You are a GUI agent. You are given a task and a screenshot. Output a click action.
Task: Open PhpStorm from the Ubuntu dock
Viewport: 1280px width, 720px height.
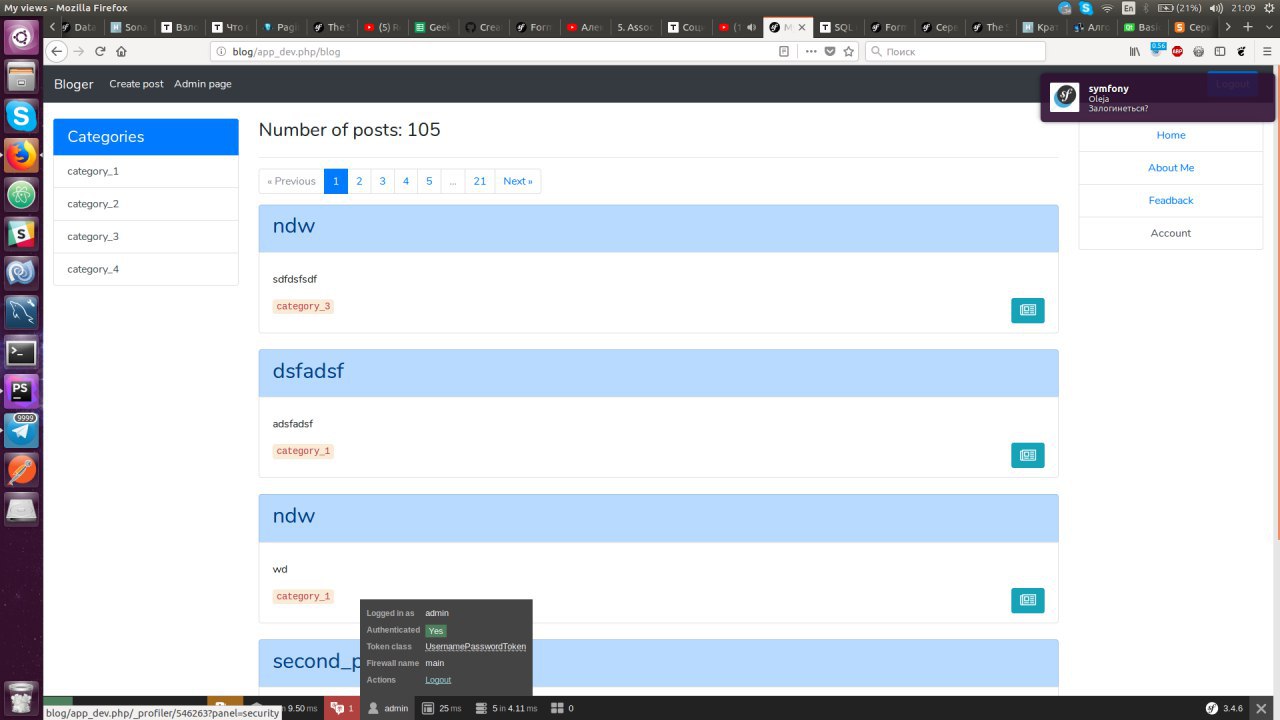coord(21,391)
